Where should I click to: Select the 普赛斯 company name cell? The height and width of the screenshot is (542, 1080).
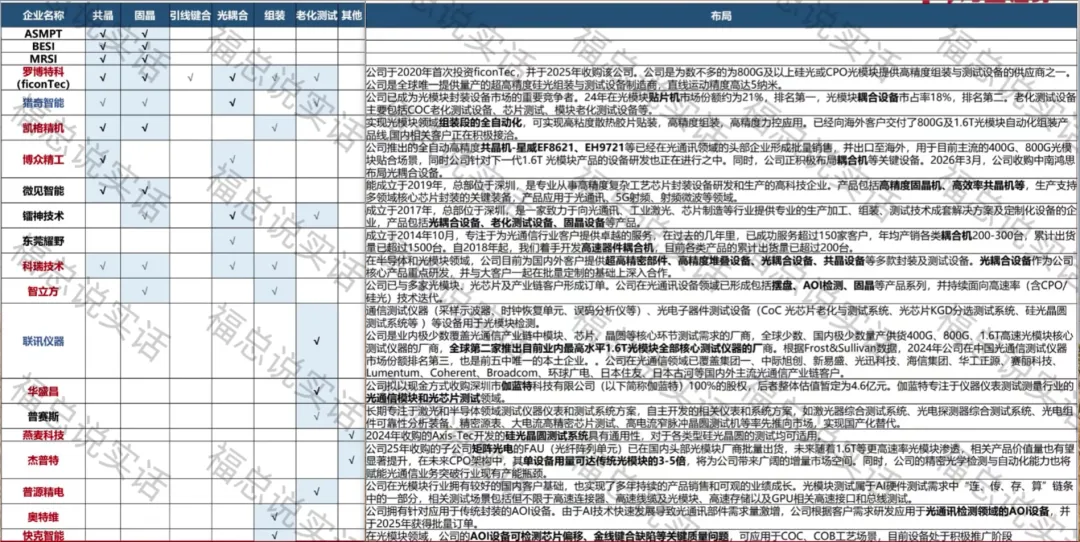(42, 416)
